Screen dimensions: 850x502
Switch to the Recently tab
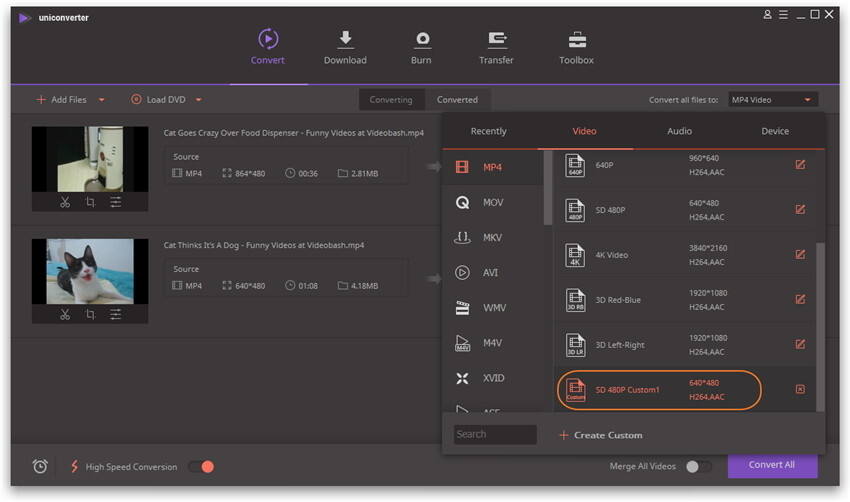tap(488, 131)
